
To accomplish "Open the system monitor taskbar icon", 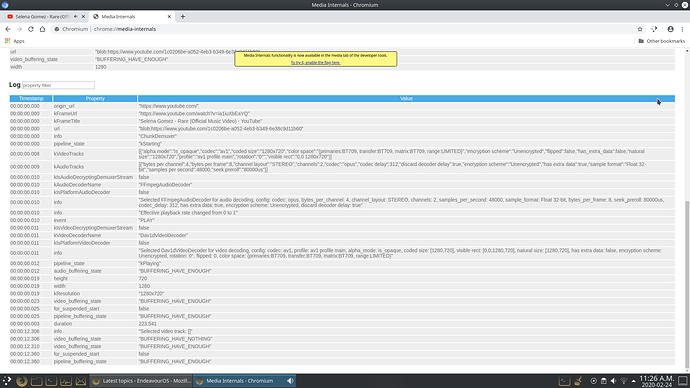I will 66,381.
